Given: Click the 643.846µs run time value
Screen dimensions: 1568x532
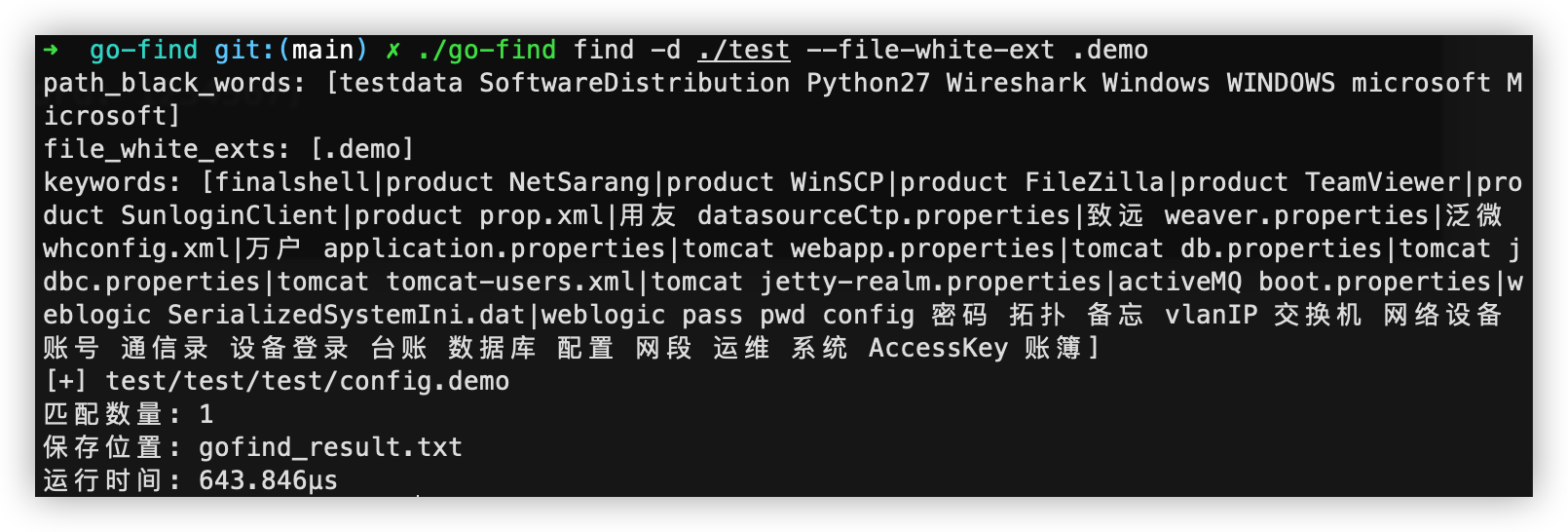Looking at the screenshot, I should (268, 480).
